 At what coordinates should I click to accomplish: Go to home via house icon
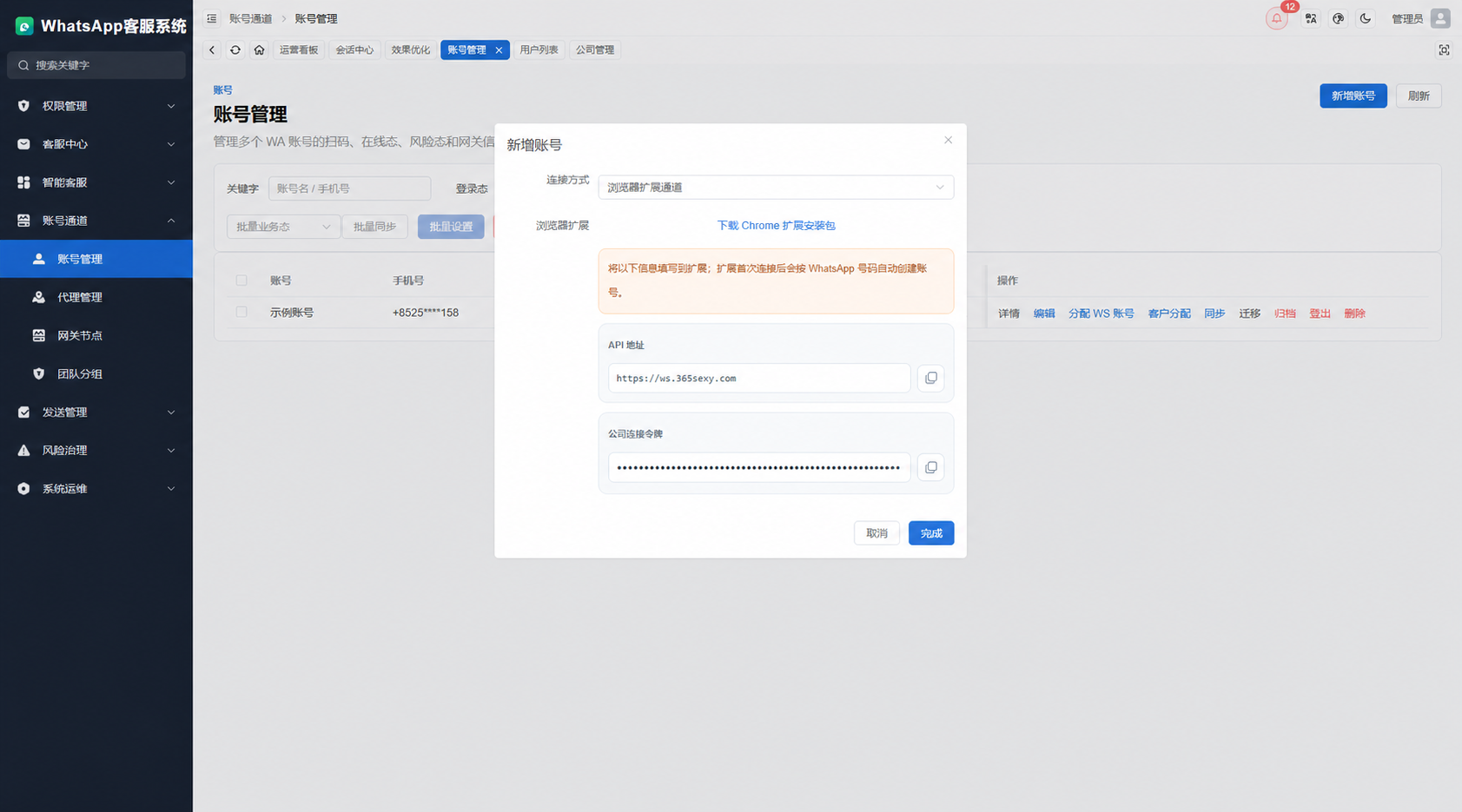pos(259,50)
